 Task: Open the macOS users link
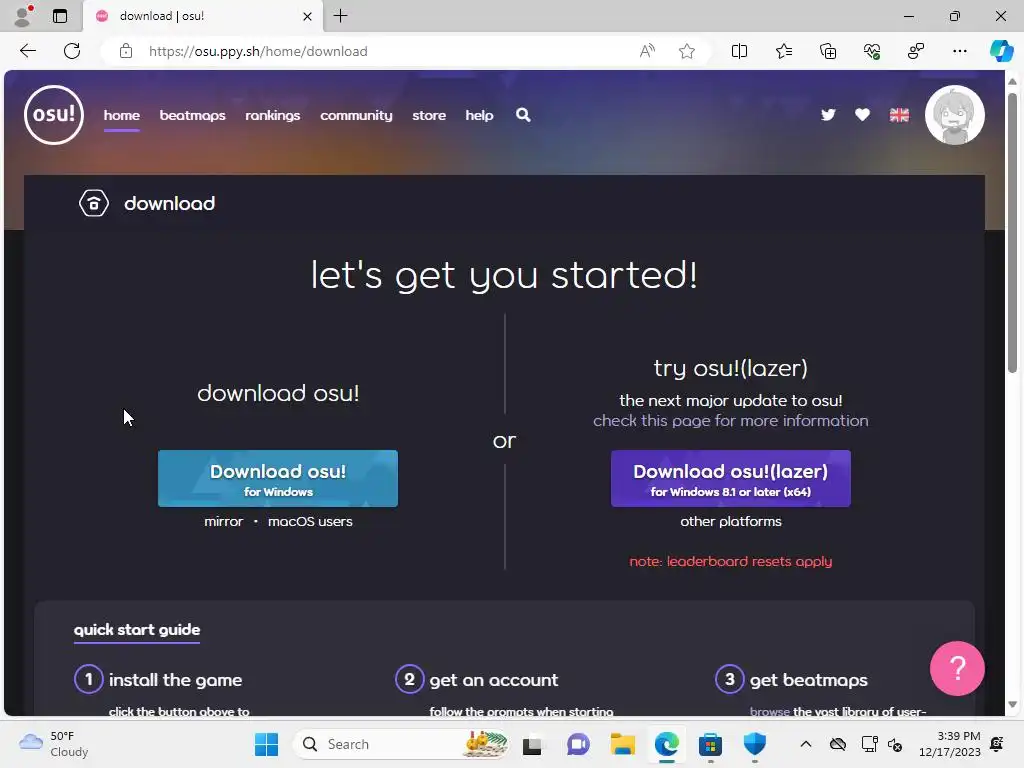click(x=310, y=521)
